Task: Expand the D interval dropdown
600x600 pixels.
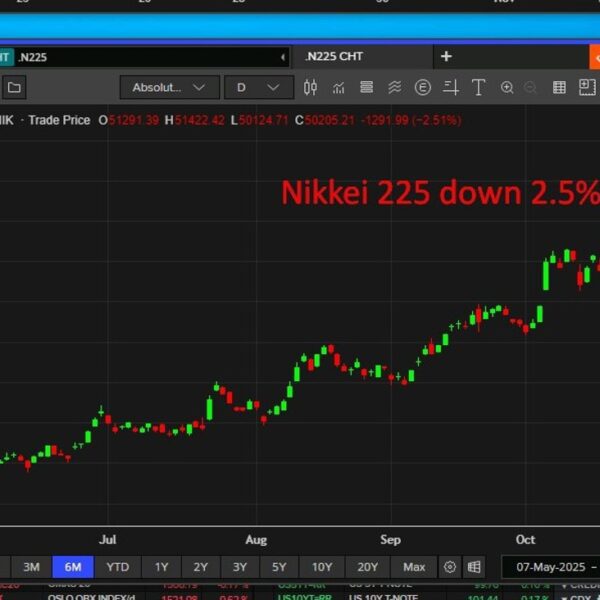Action: [x=258, y=88]
